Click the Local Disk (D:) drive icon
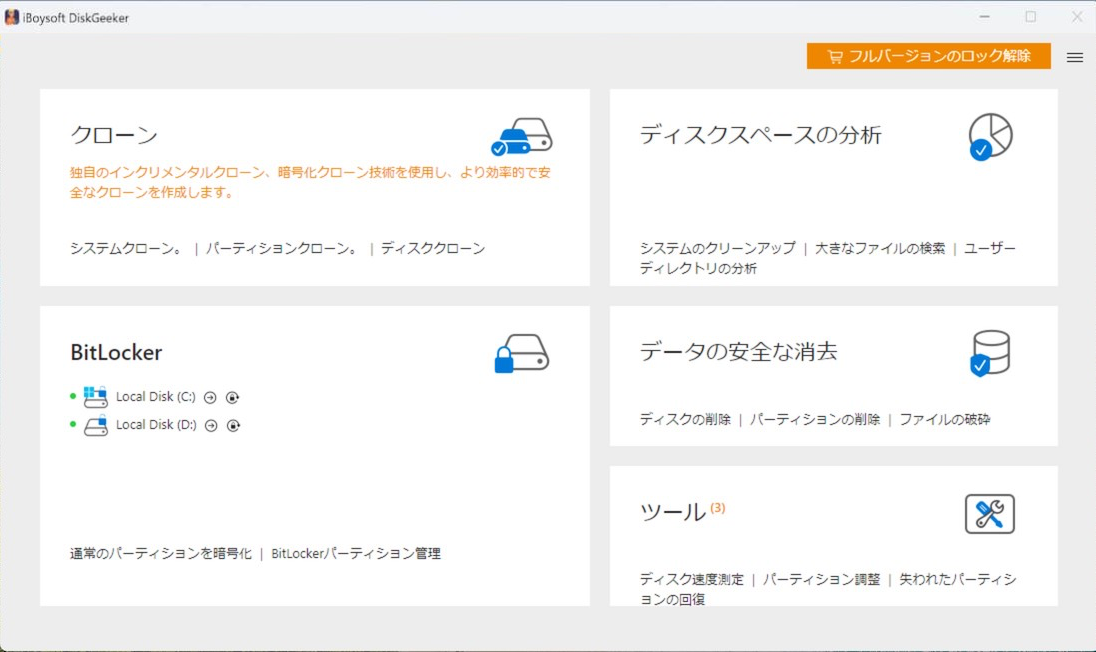Screen dimensions: 1096x652 click(x=96, y=425)
